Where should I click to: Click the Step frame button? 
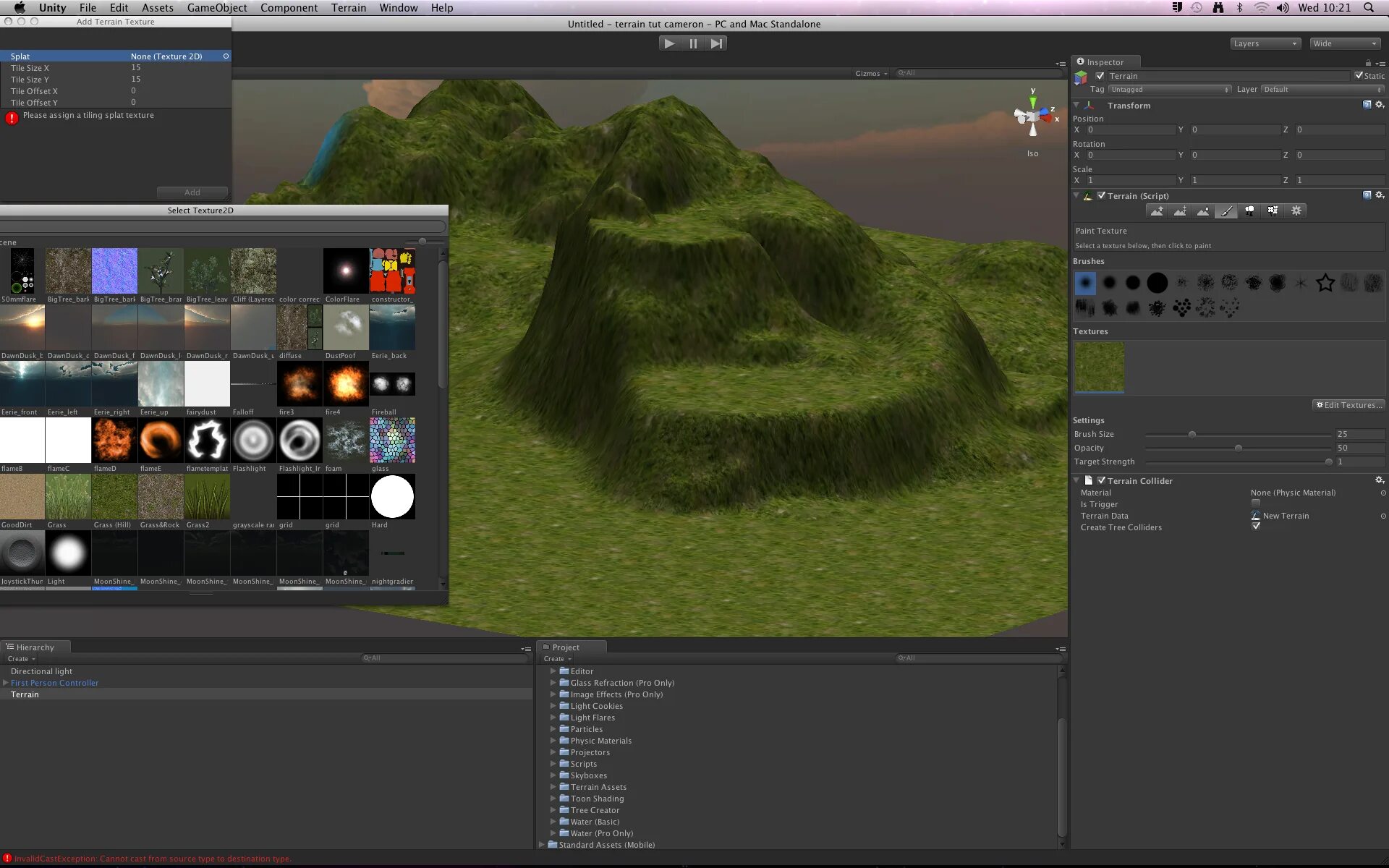715,43
